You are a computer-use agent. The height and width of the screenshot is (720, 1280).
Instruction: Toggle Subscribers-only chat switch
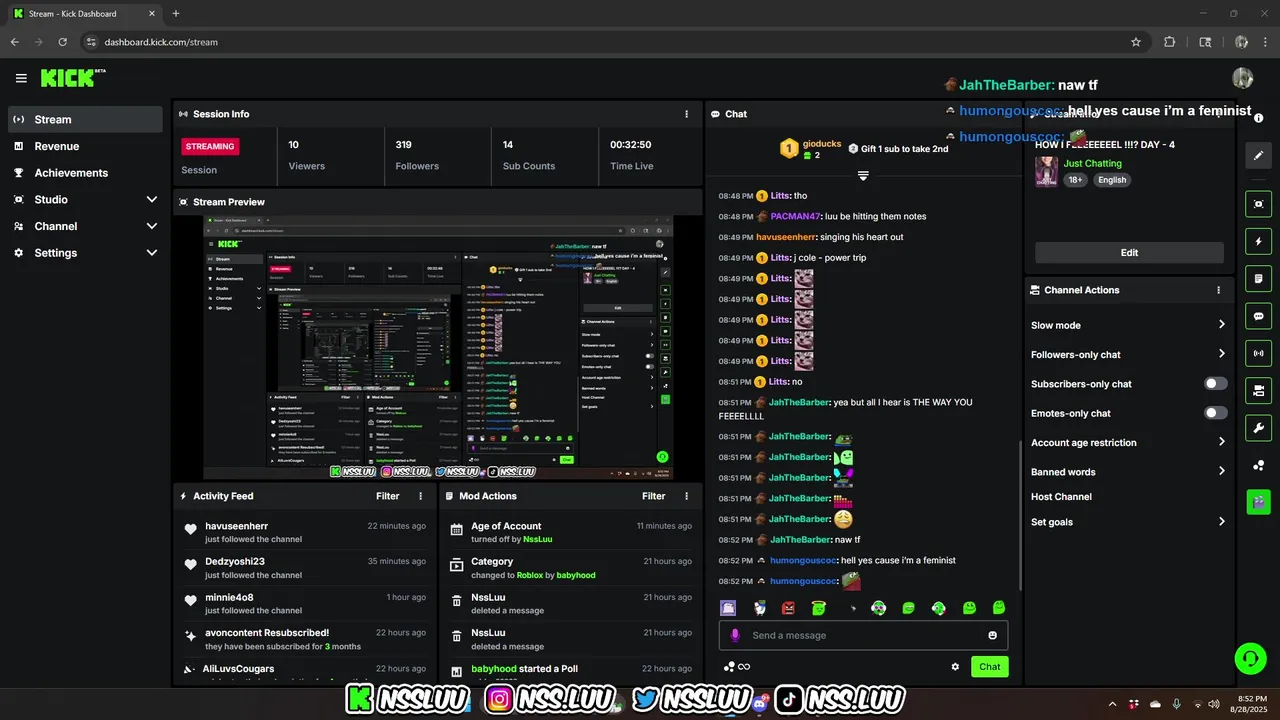coord(1215,384)
